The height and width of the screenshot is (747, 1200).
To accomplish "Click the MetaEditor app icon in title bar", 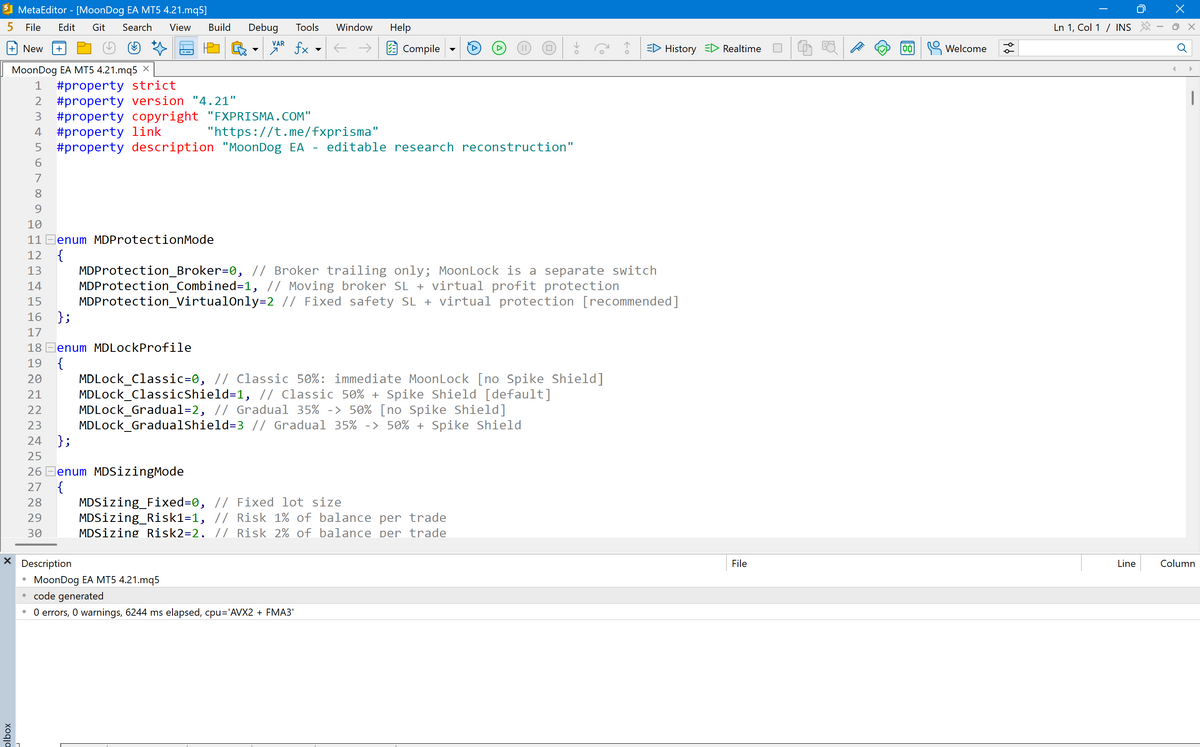I will tap(9, 8).
